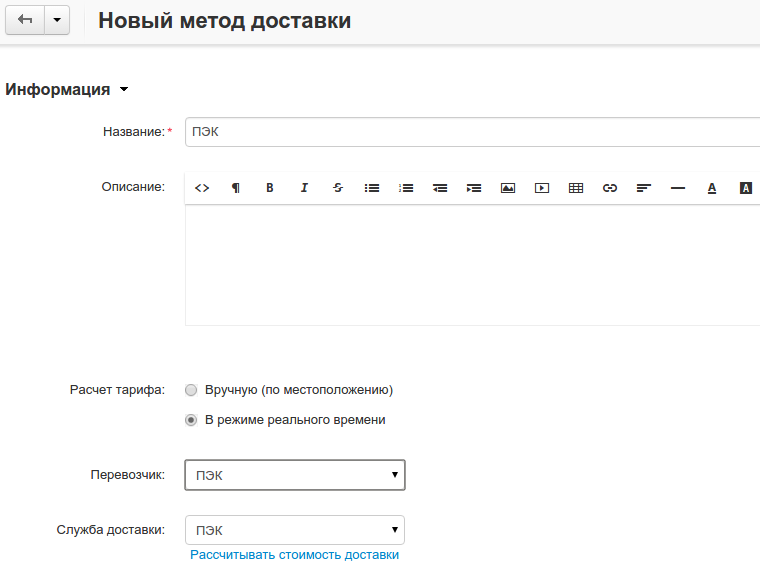Open the 'Служба доставки' dropdown
Image resolution: width=760 pixels, height=583 pixels.
[295, 530]
